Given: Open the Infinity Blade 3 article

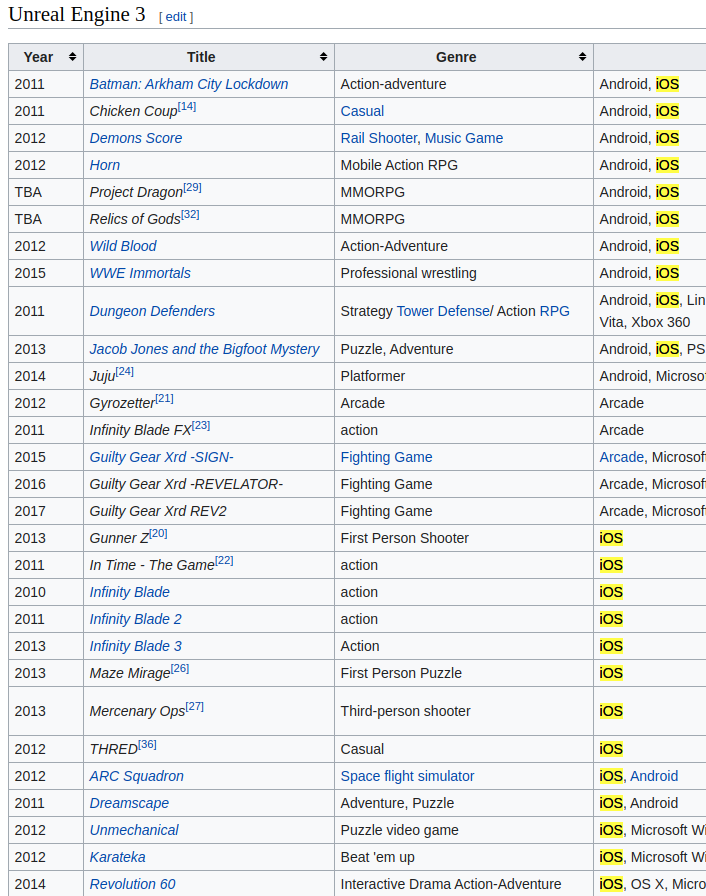Looking at the screenshot, I should [135, 646].
